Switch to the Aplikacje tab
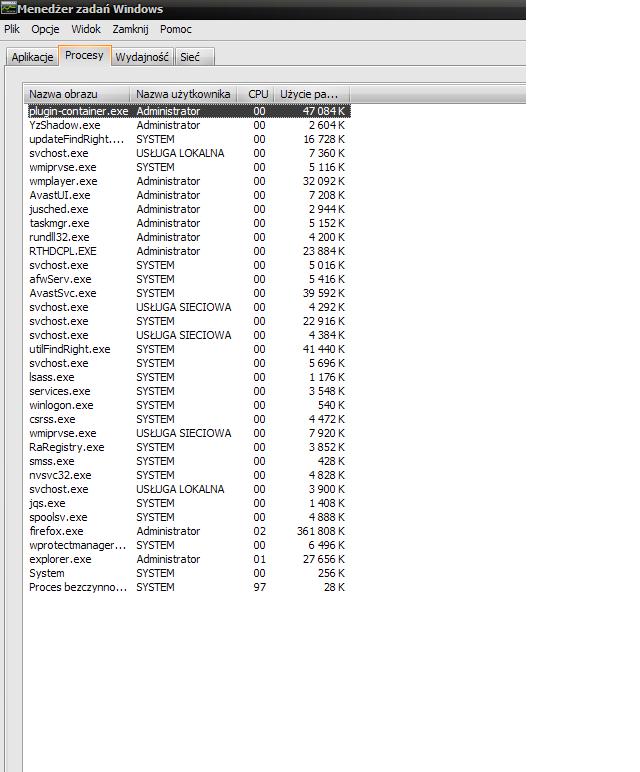Image resolution: width=640 pixels, height=772 pixels. [32, 57]
